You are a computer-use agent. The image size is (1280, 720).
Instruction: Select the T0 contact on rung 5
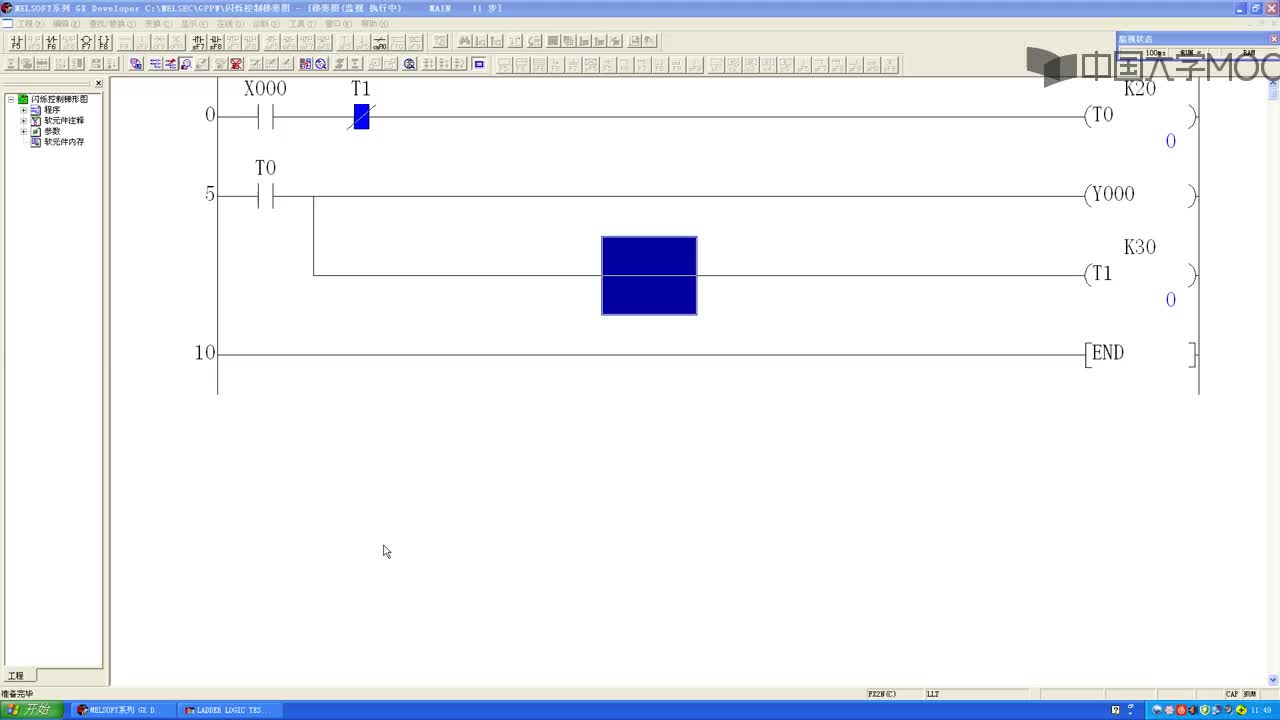pyautogui.click(x=265, y=196)
